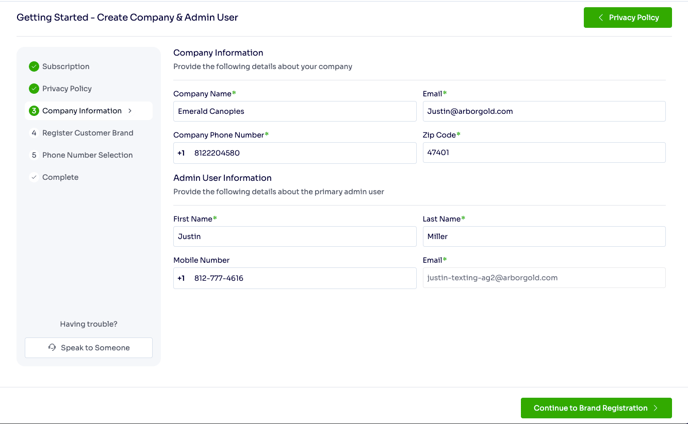Click the step 3 number badge
Viewport: 688px width, 424px height.
coord(34,111)
